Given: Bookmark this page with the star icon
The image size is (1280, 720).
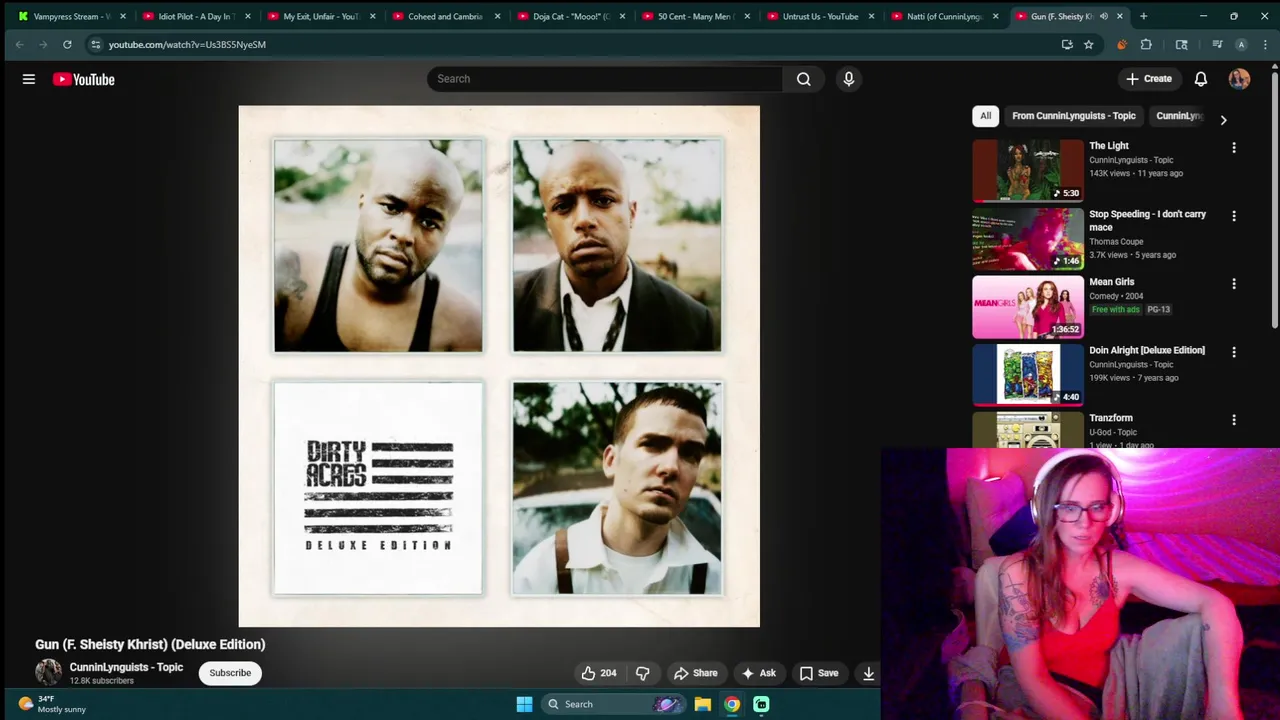Looking at the screenshot, I should pos(1089,44).
